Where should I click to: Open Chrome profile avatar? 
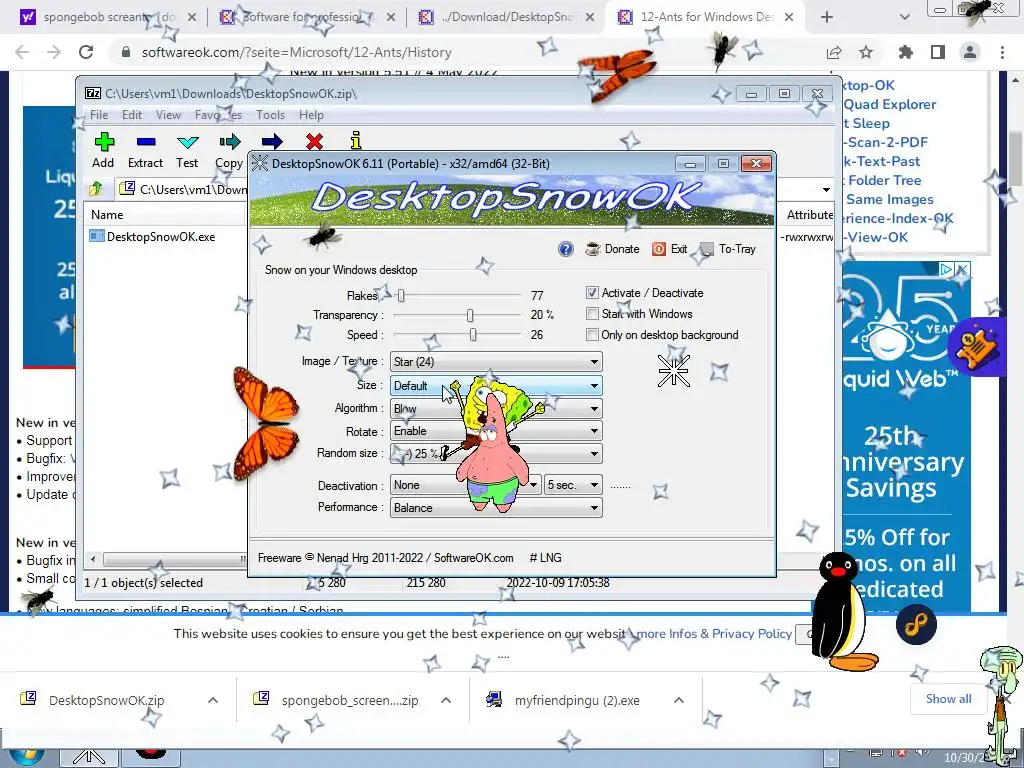pyautogui.click(x=970, y=52)
